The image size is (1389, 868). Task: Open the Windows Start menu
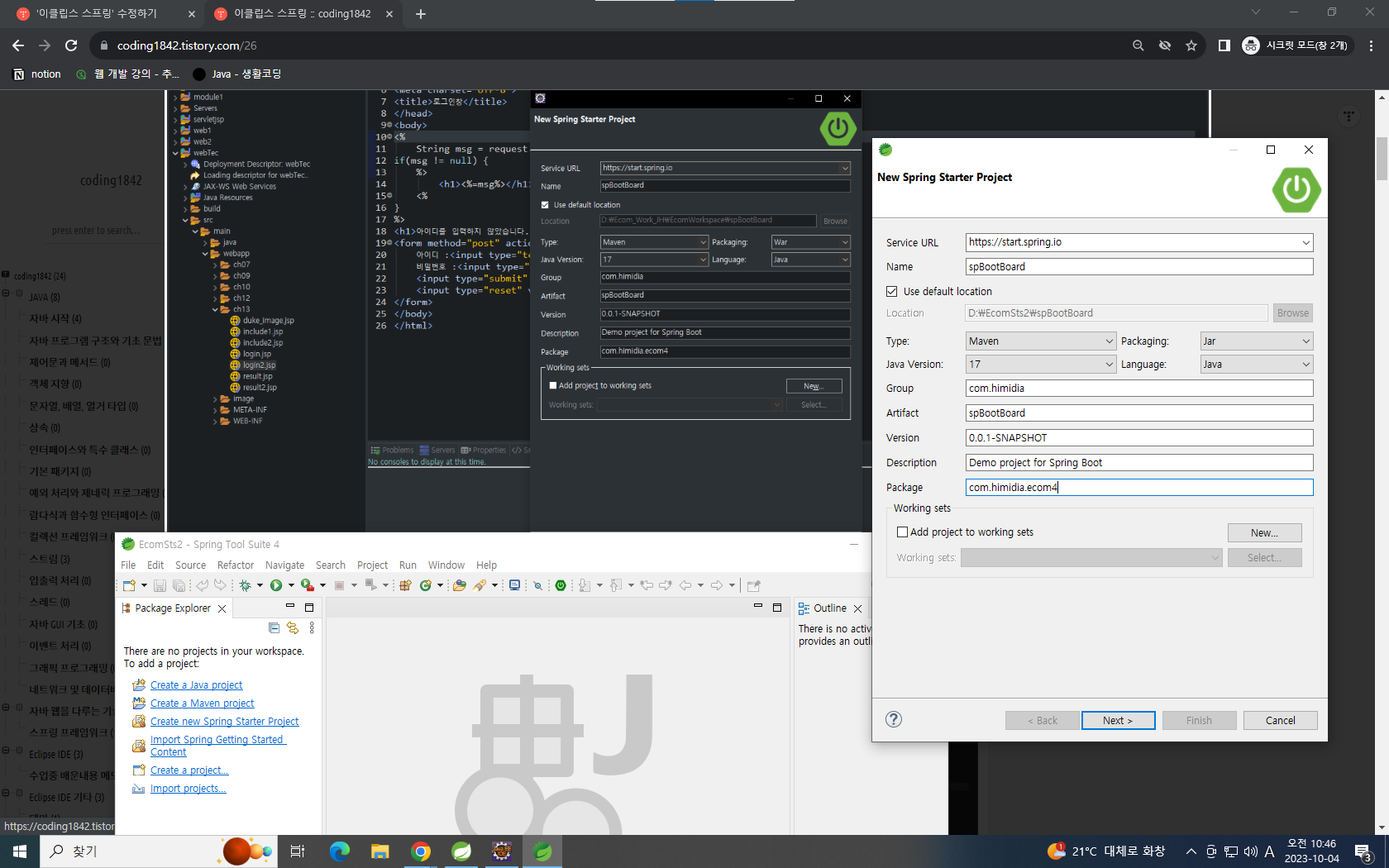(20, 851)
